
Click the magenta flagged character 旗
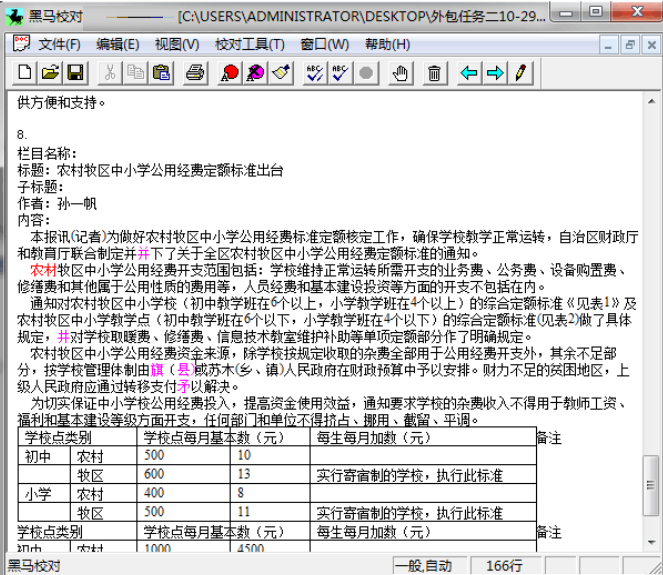pos(157,370)
